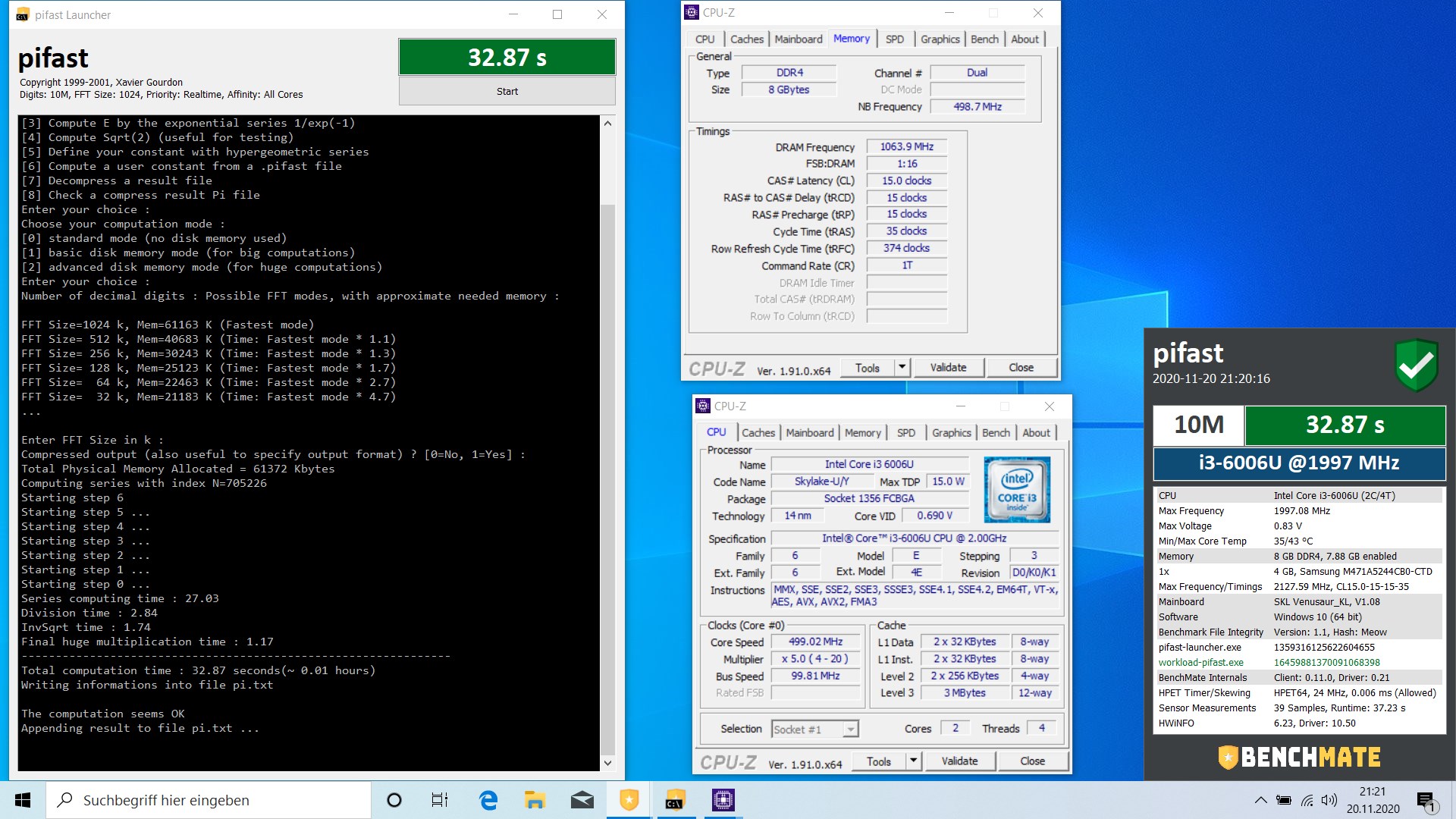Screen dimensions: 1456x819
Task: Open About tab in lower CPU-Z window
Action: [x=1036, y=433]
